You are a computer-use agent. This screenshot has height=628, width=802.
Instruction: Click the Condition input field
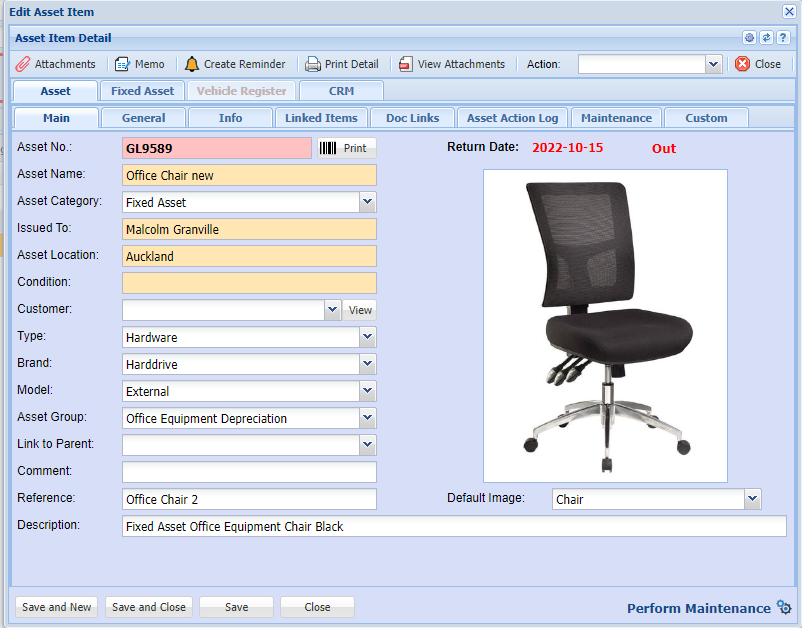[249, 283]
